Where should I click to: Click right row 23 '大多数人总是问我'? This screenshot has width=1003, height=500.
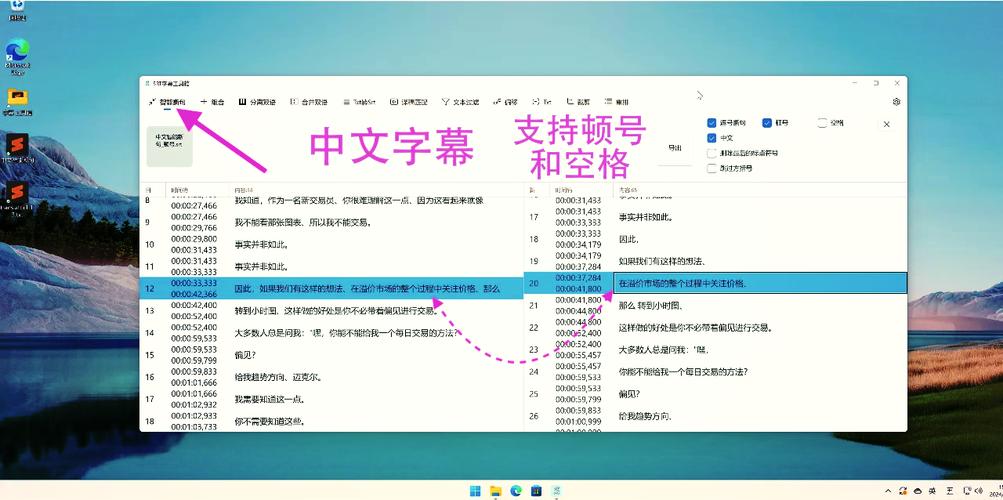click(715, 350)
